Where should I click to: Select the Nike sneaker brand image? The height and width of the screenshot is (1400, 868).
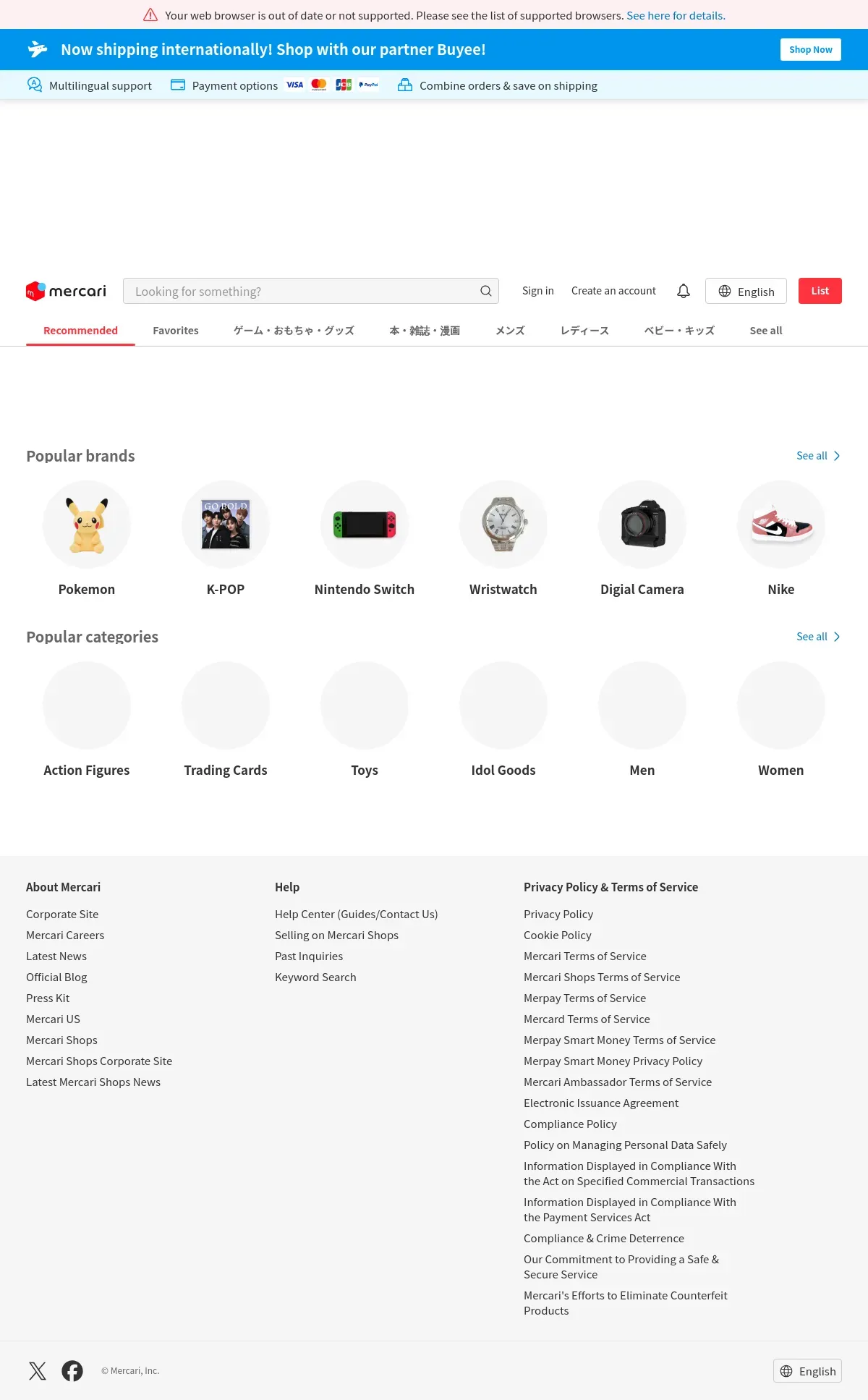pyautogui.click(x=781, y=525)
